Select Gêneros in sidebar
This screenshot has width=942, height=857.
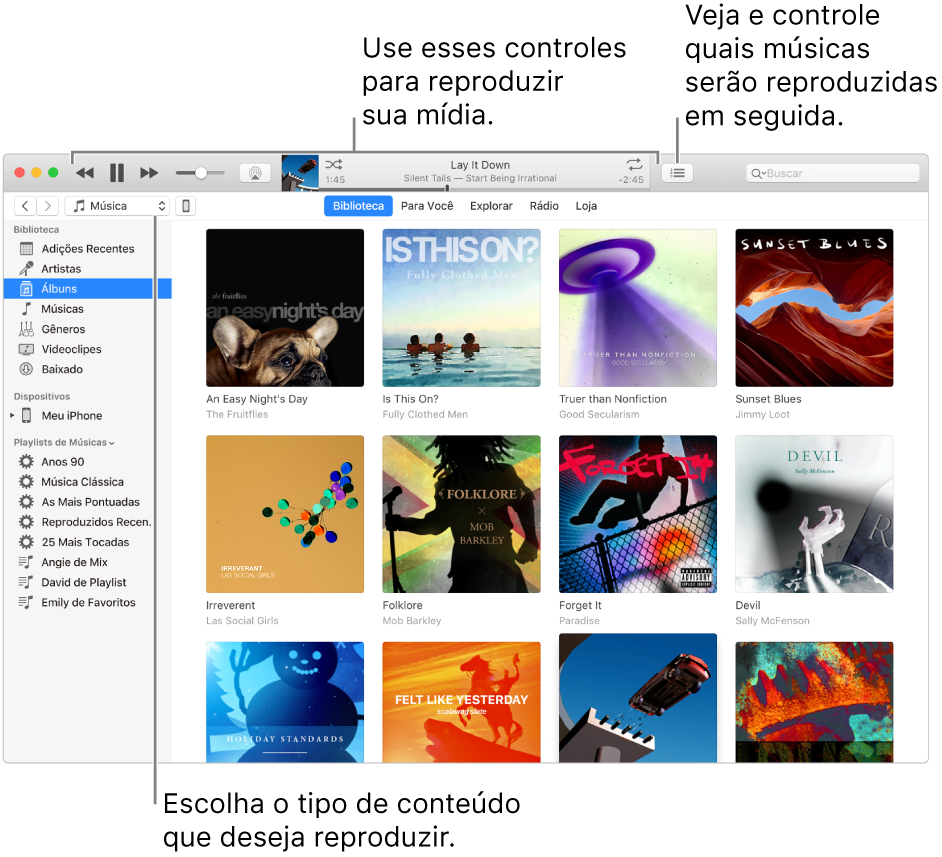tap(88, 329)
